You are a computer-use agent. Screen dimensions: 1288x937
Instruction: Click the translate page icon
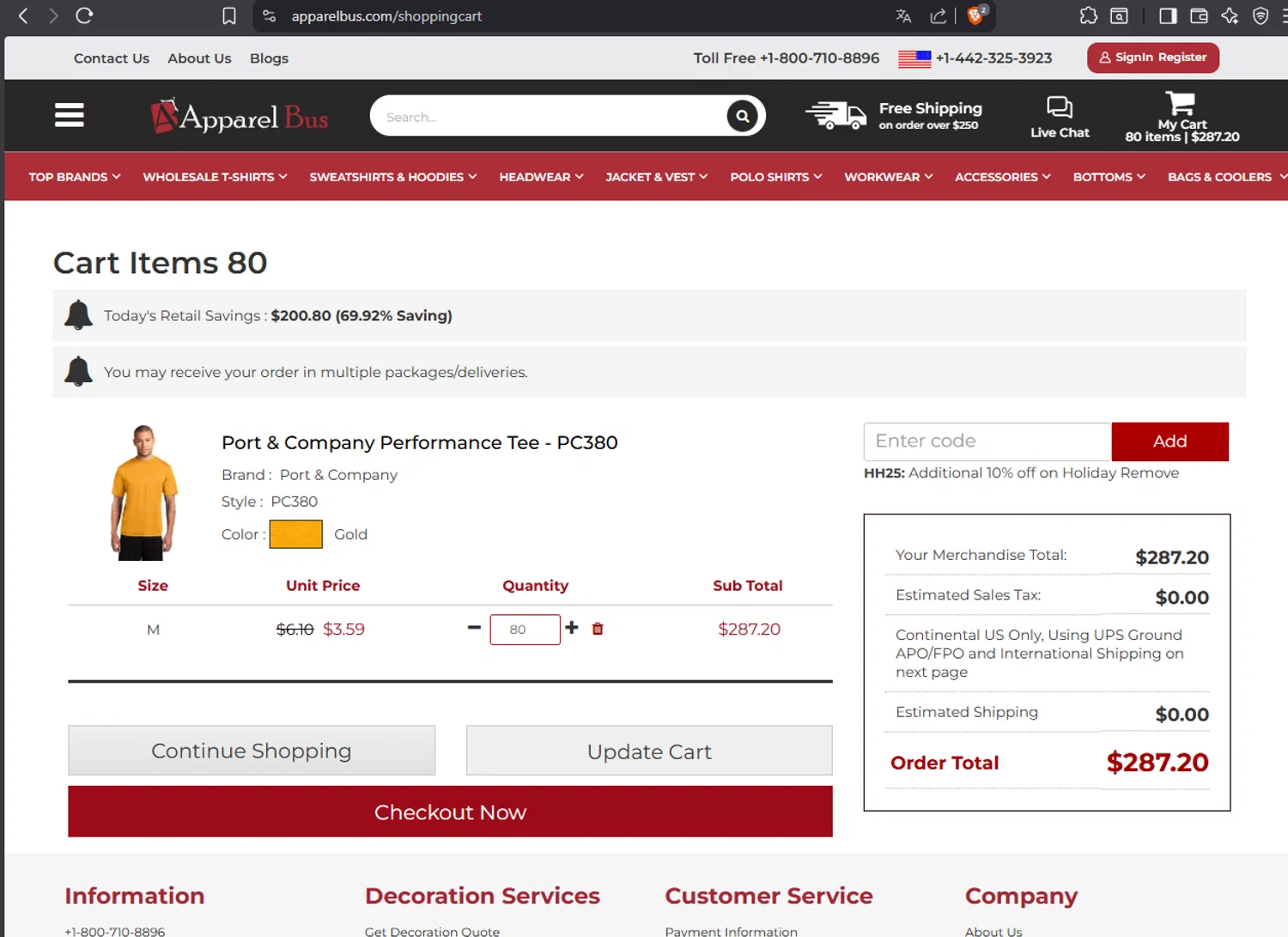[903, 16]
